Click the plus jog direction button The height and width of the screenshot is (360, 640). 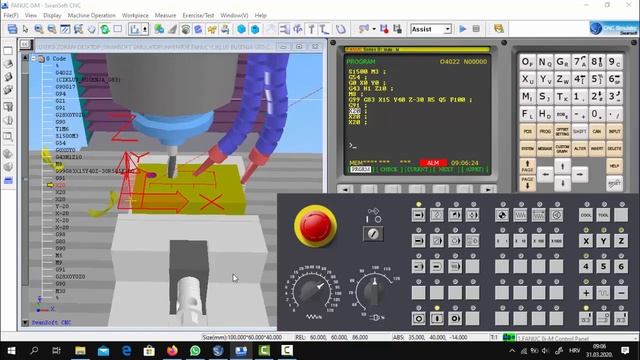click(586, 293)
